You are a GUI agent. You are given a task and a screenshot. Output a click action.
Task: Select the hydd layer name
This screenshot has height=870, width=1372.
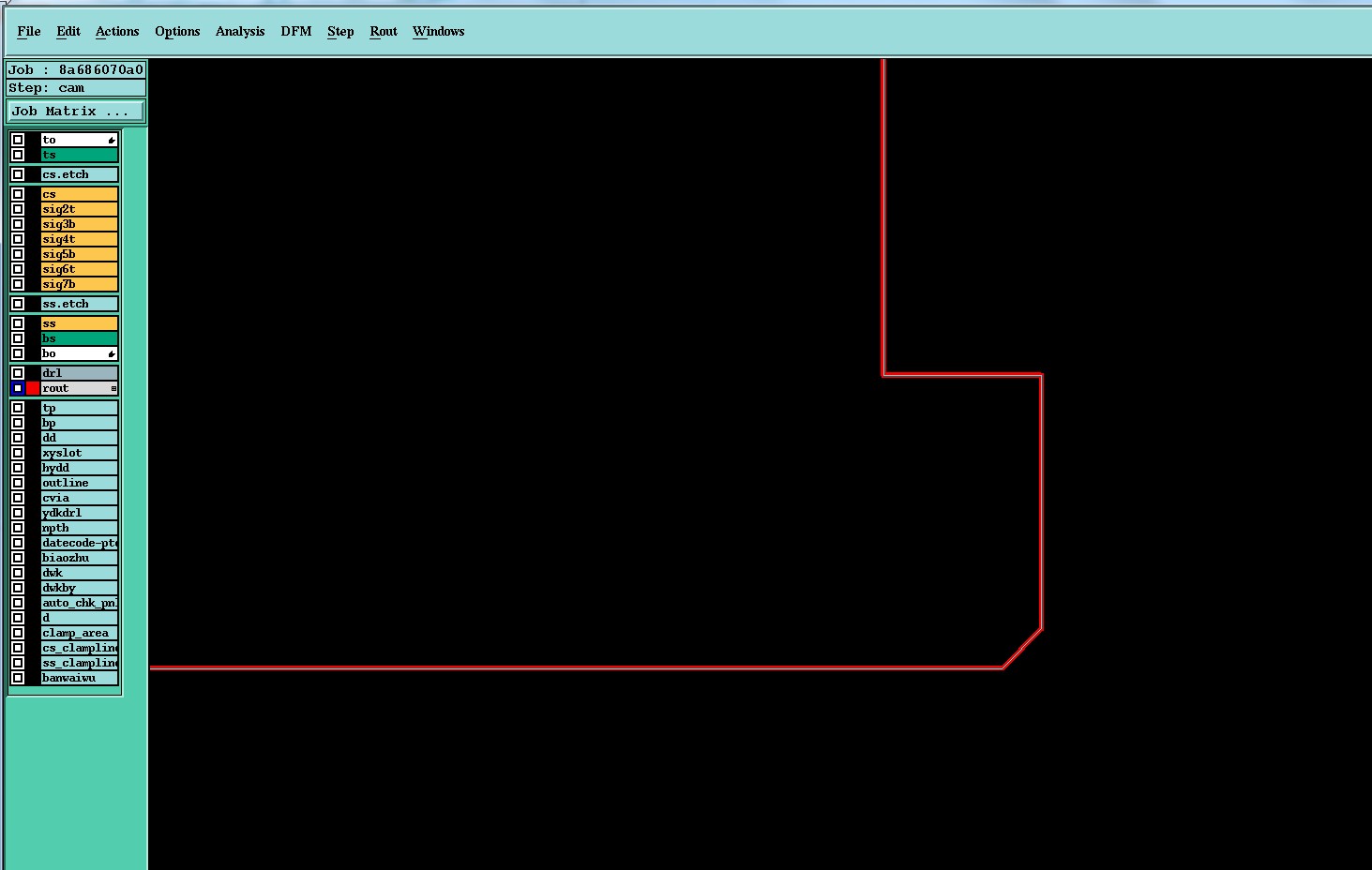click(80, 468)
